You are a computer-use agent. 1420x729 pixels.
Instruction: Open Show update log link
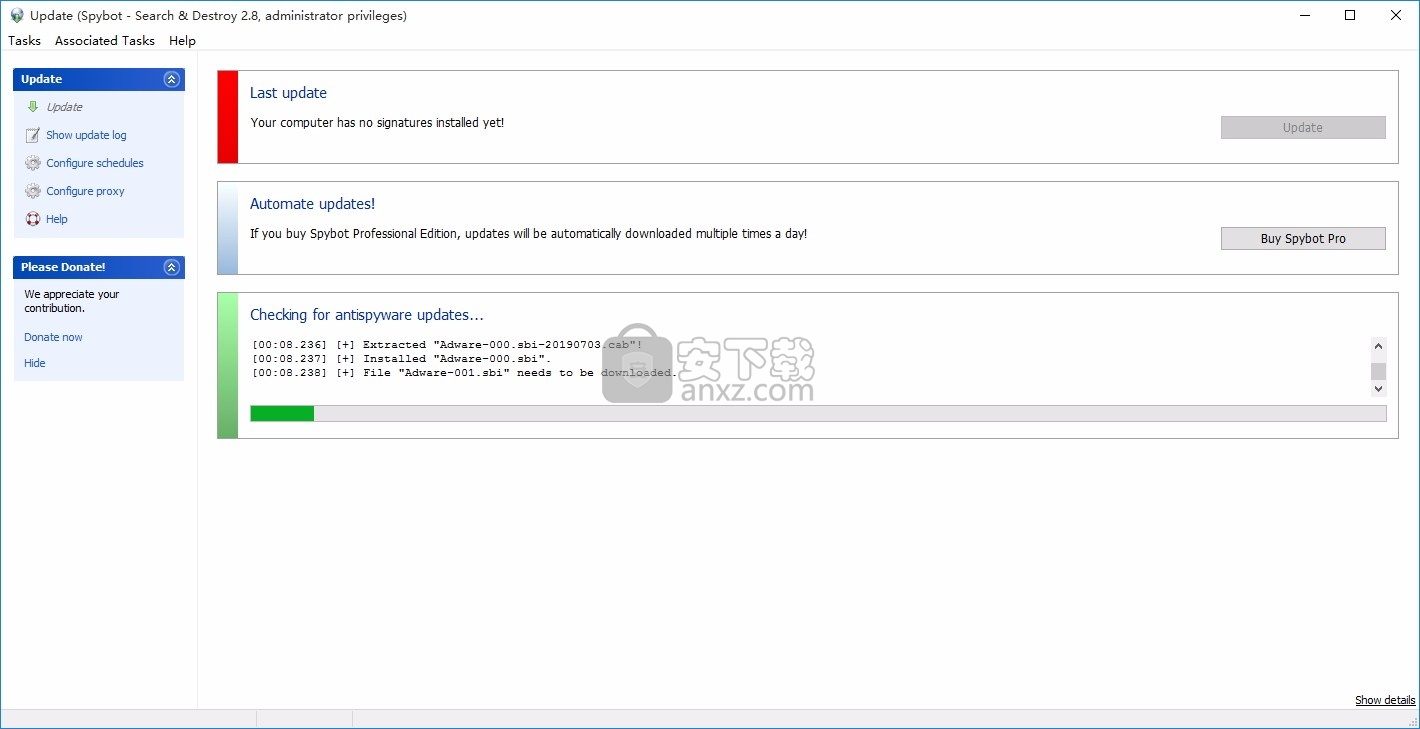[86, 135]
